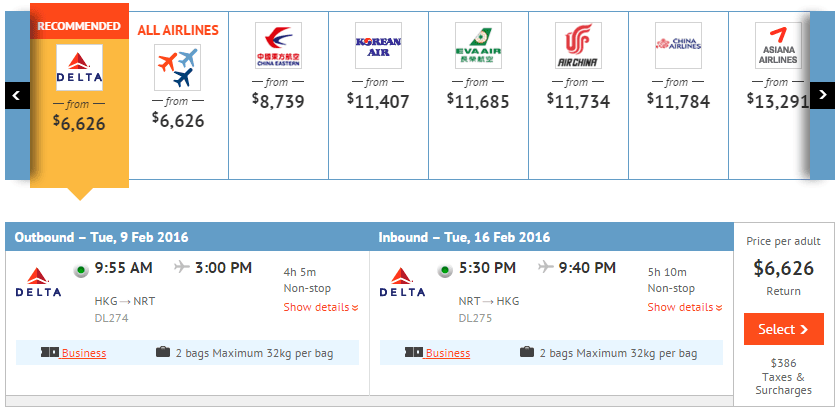Expand inbound flight Show details
Image resolution: width=840 pixels, height=410 pixels.
point(684,307)
